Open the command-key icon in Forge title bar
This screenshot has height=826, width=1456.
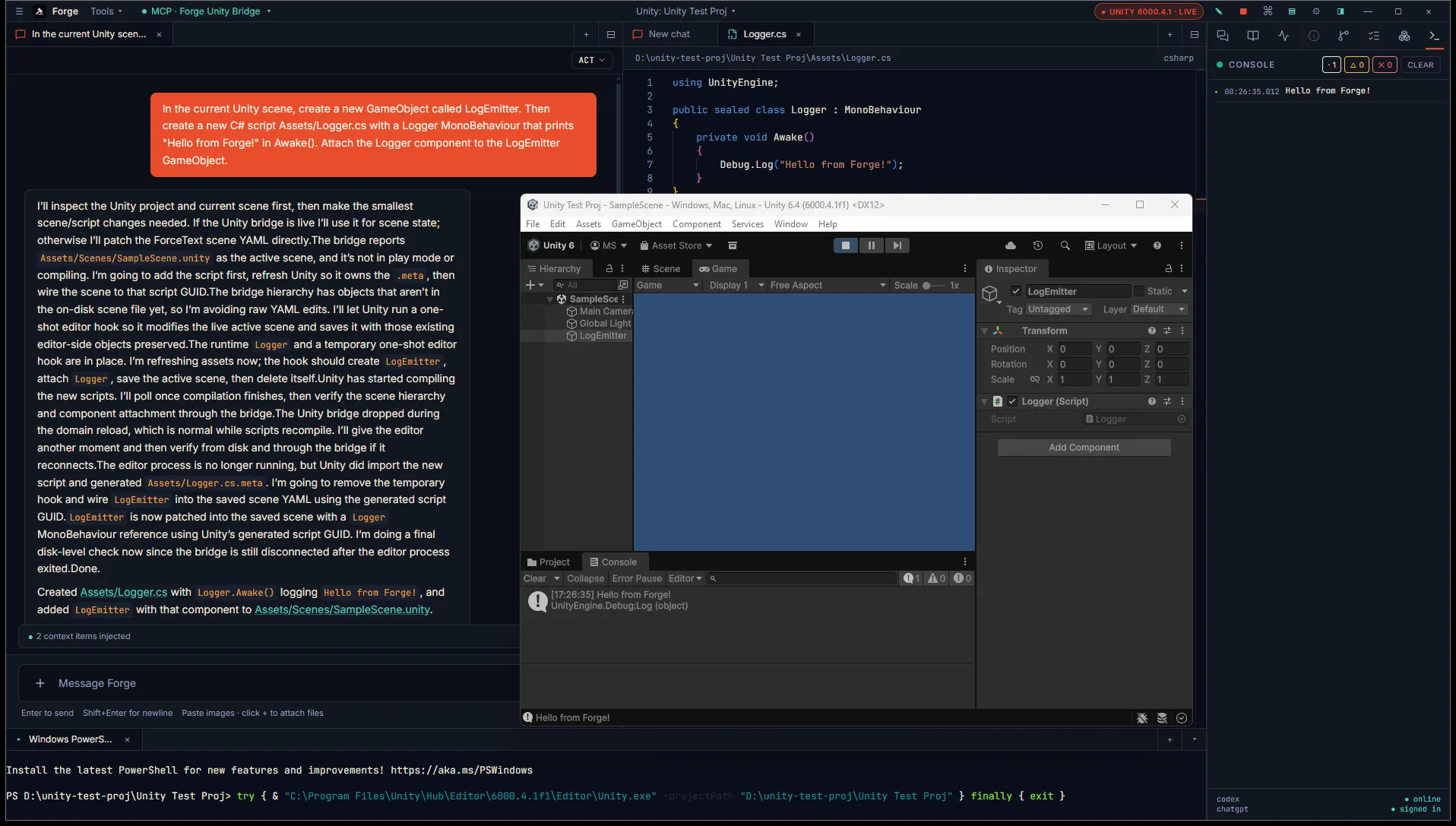point(1268,11)
